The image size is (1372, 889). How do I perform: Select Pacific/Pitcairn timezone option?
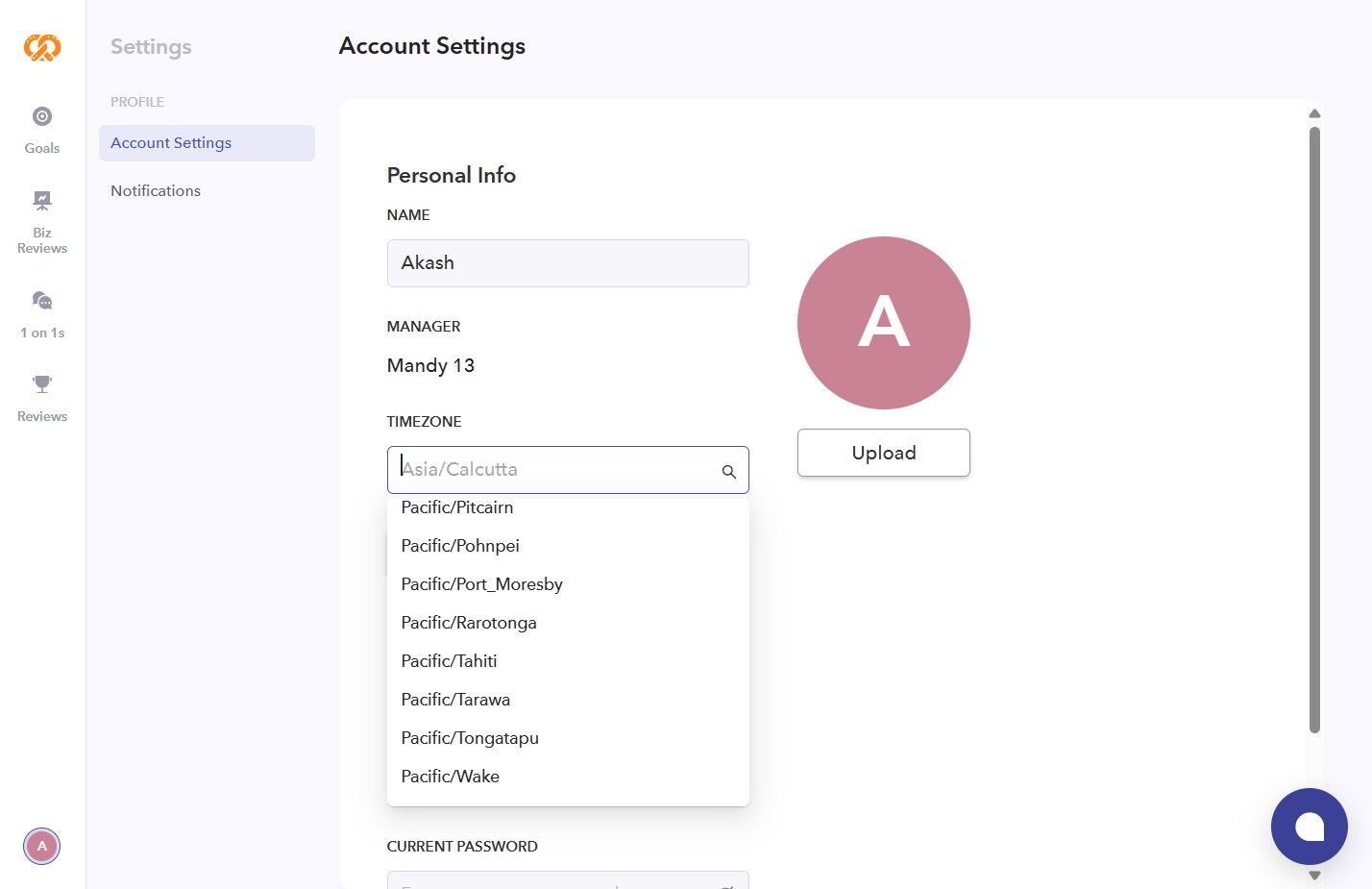coord(457,507)
